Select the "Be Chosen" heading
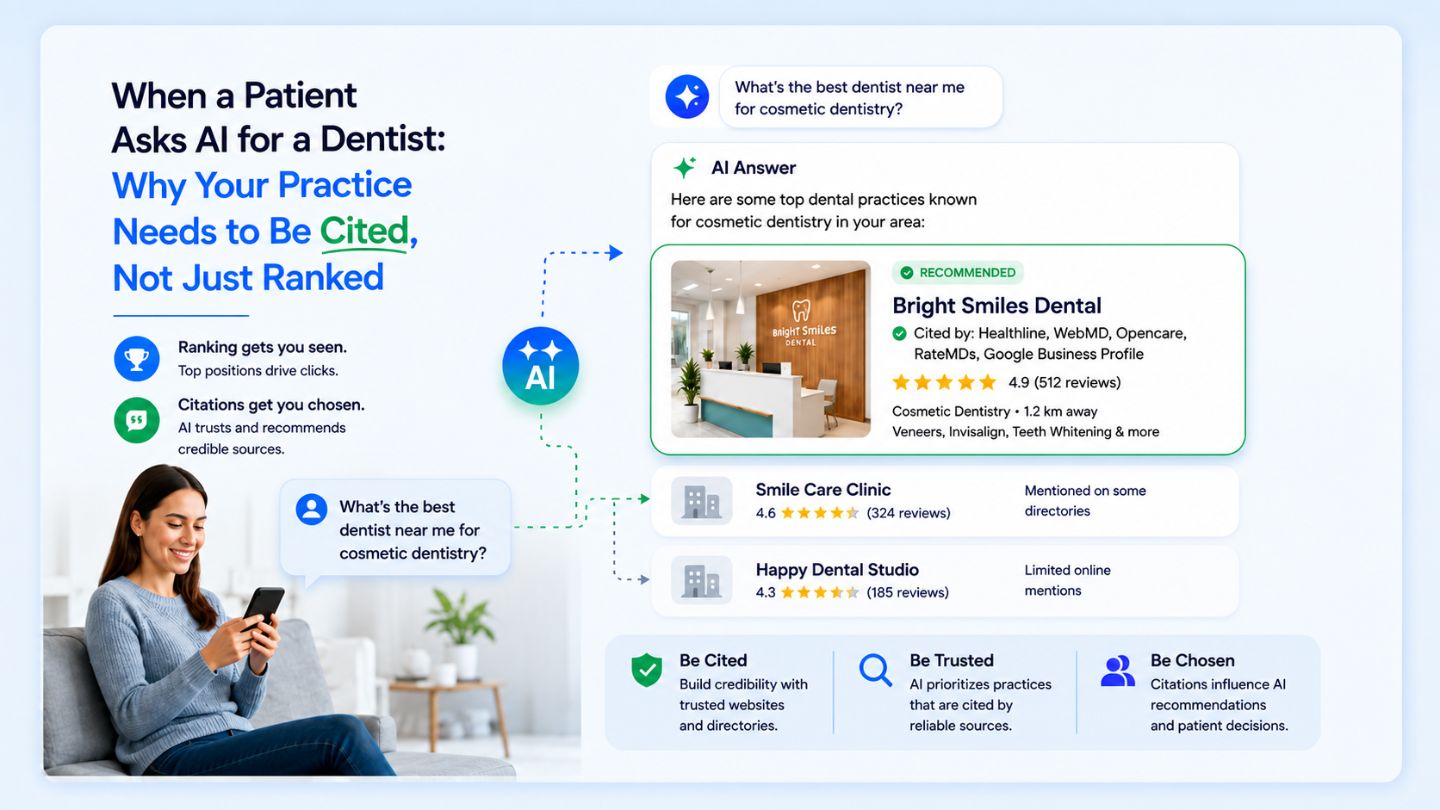 tap(1193, 660)
